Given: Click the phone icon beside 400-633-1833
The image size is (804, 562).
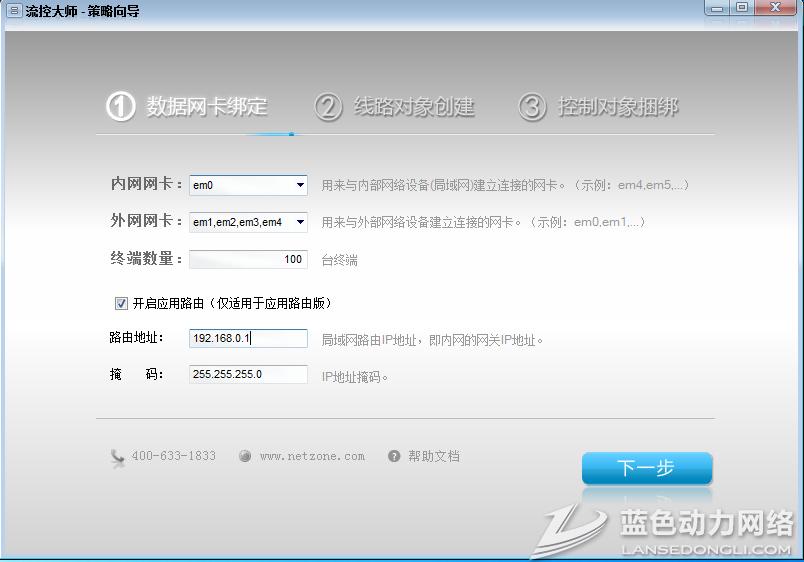Looking at the screenshot, I should [x=118, y=456].
